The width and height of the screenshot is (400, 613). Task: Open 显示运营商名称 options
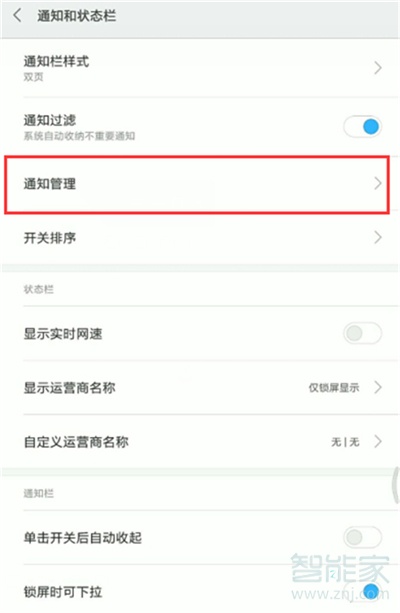click(x=200, y=387)
